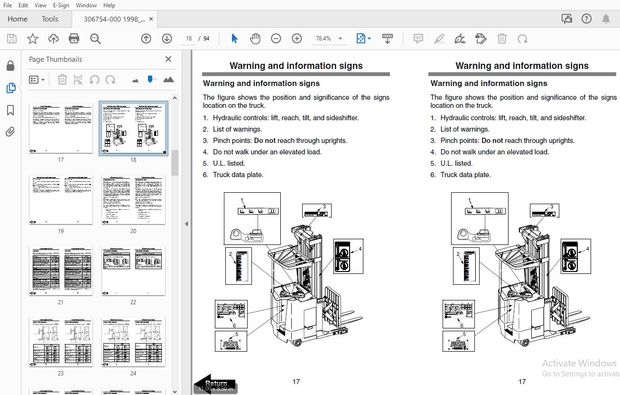
Task: Click the thumbnail panel scrollbar handle
Action: coord(175,163)
